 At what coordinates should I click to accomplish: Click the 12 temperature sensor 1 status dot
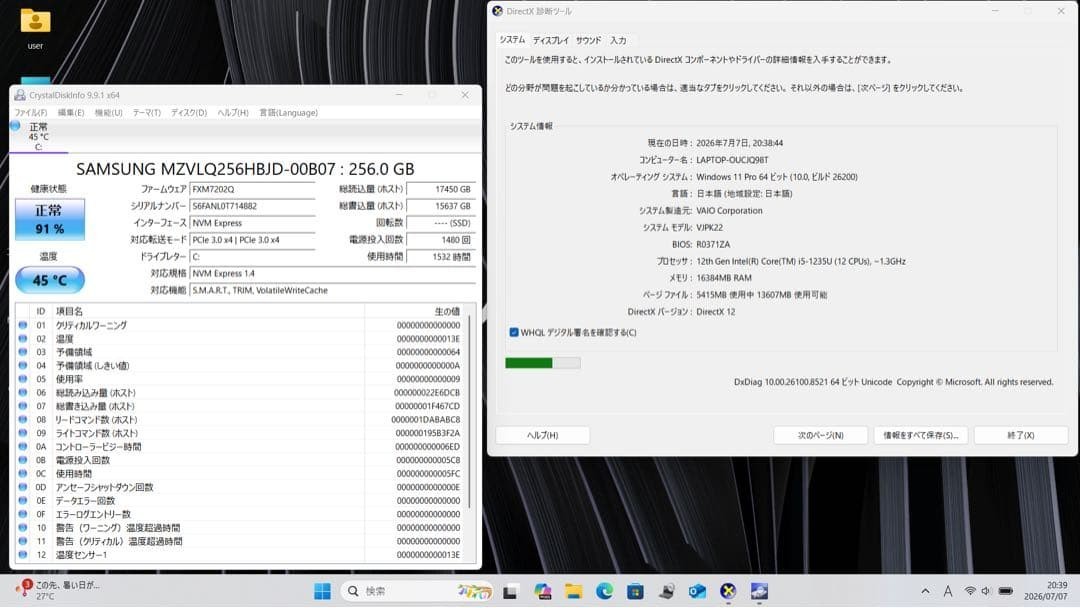[x=23, y=555]
